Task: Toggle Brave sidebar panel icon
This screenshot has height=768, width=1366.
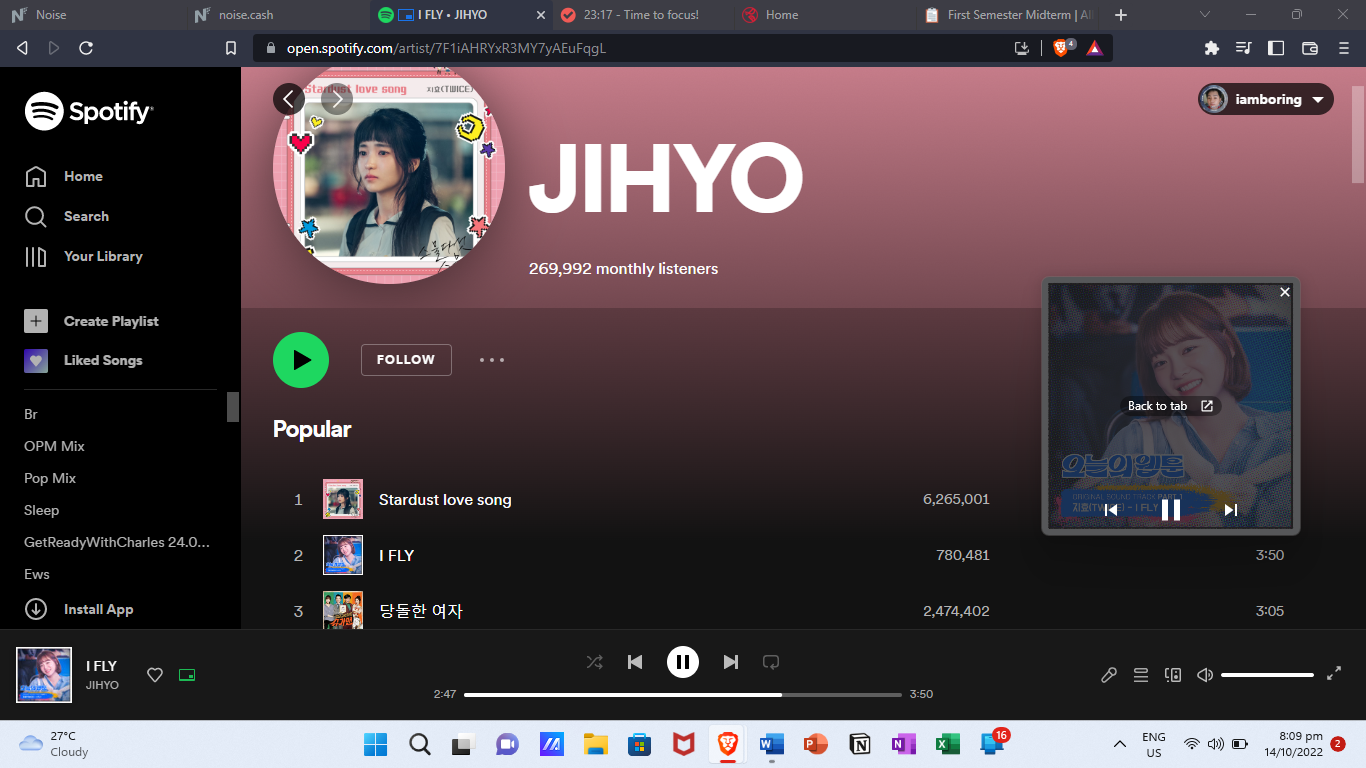Action: pos(1276,48)
